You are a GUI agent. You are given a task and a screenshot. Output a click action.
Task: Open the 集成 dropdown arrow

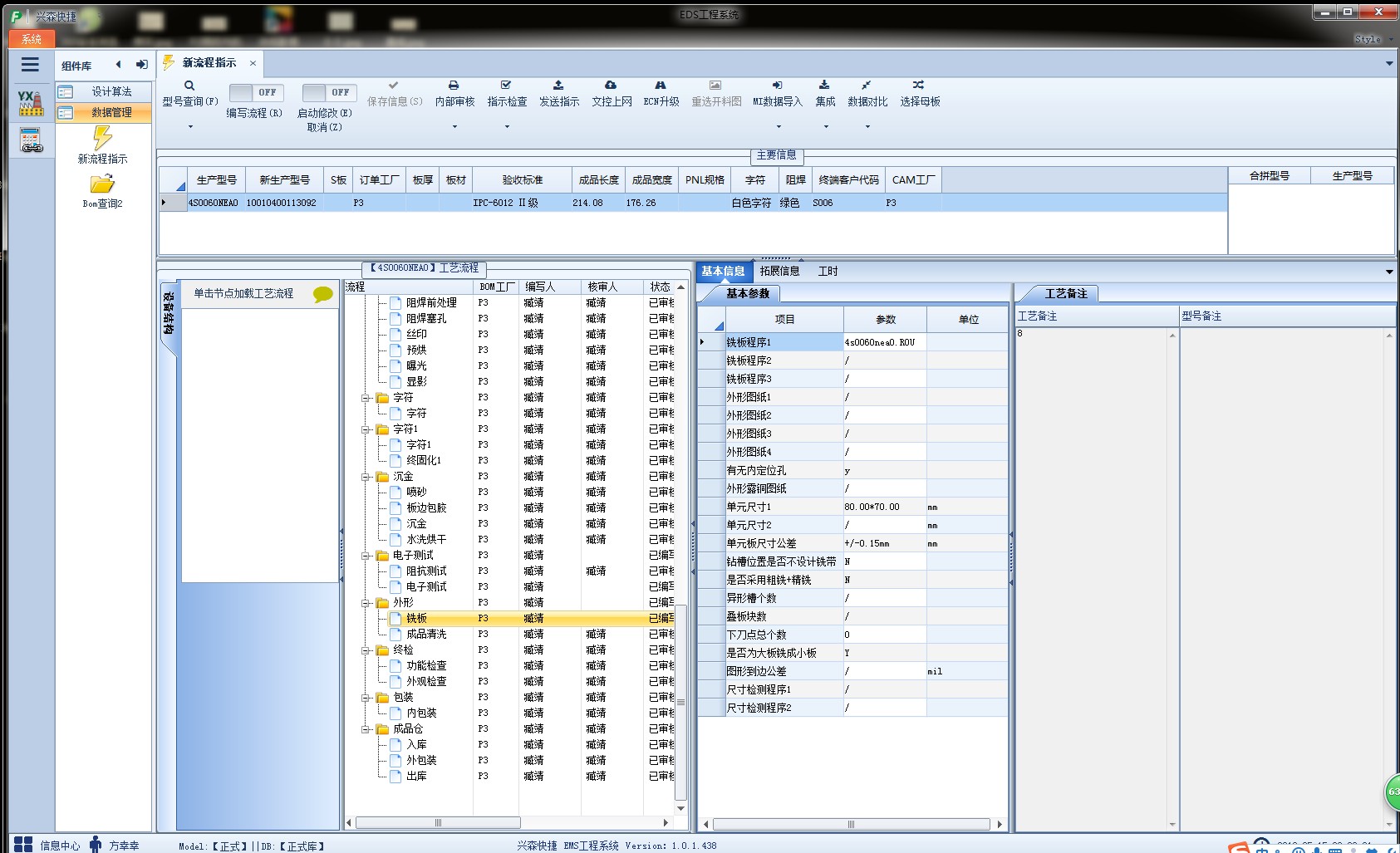point(826,127)
